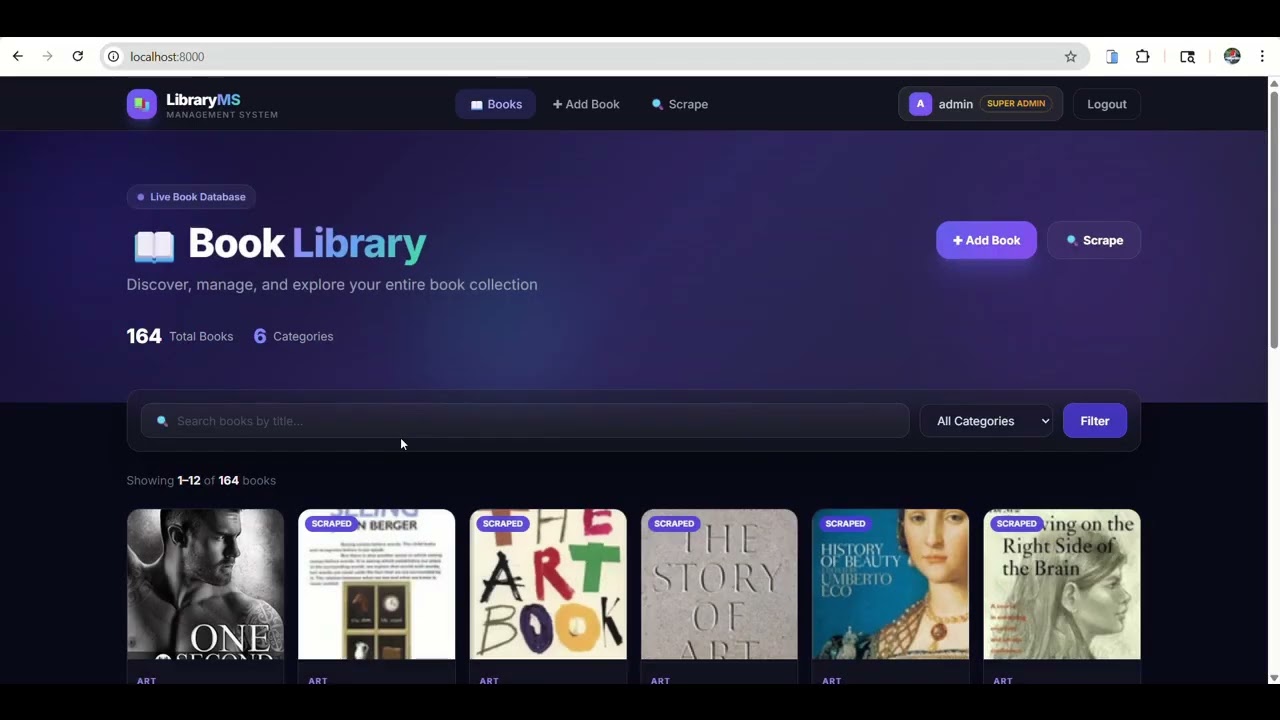Screen dimensions: 1280x720
Task: Click the open book emoji beside Book Library
Action: pos(154,244)
